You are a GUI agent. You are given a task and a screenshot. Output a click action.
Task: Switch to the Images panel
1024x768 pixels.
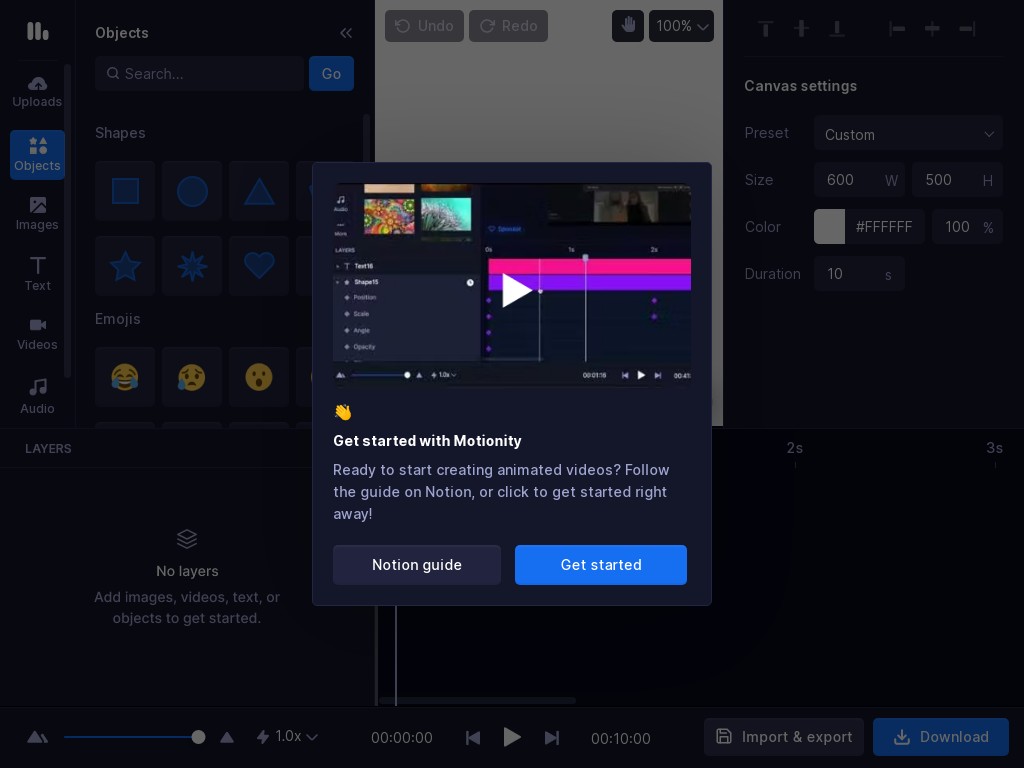pos(37,213)
